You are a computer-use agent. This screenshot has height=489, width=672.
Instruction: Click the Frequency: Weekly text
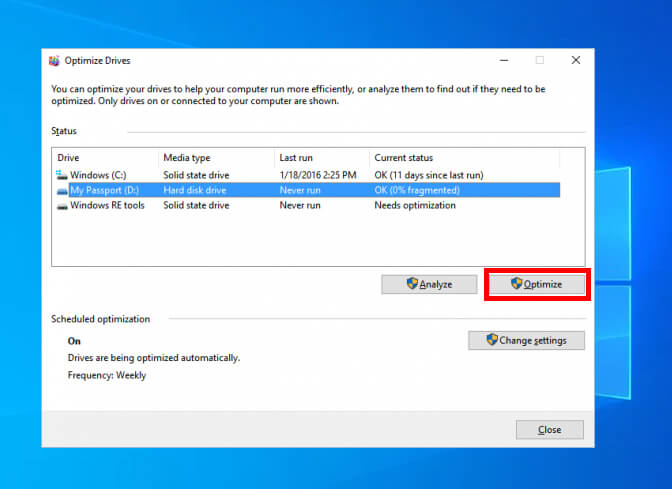point(107,375)
